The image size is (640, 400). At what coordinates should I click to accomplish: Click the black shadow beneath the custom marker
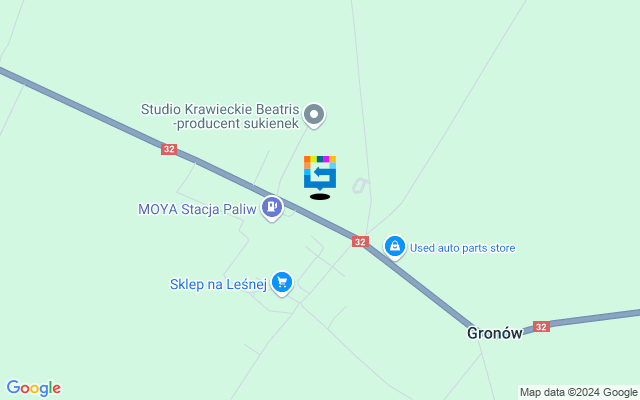[x=320, y=197]
